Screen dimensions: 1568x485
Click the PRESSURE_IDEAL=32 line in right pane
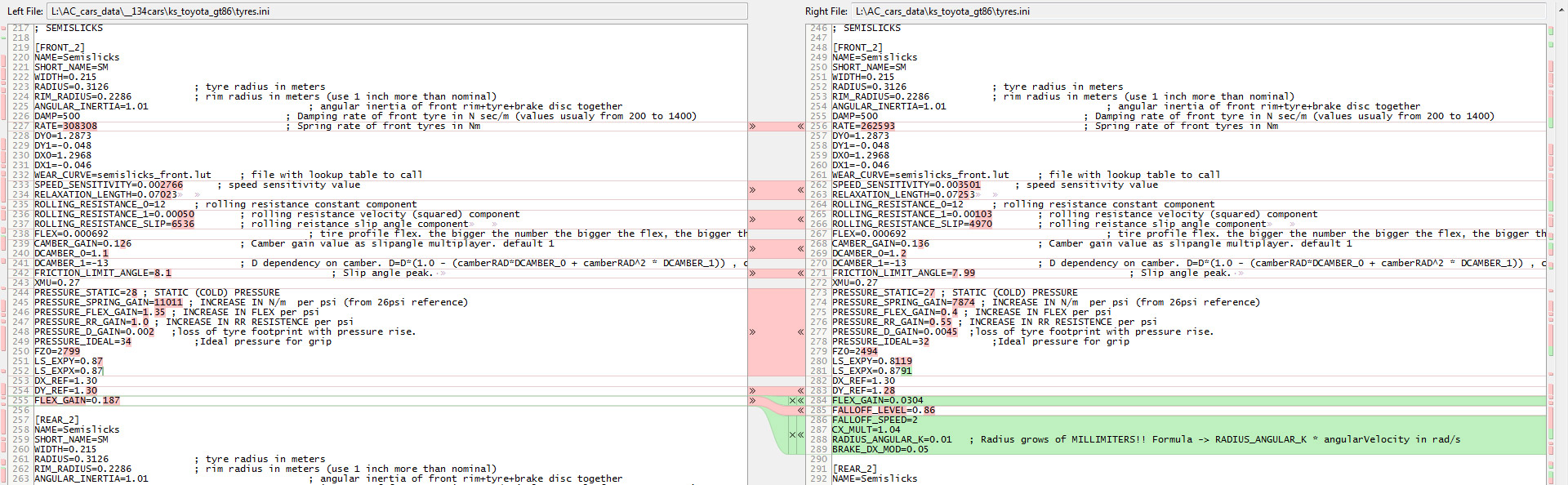pos(880,342)
